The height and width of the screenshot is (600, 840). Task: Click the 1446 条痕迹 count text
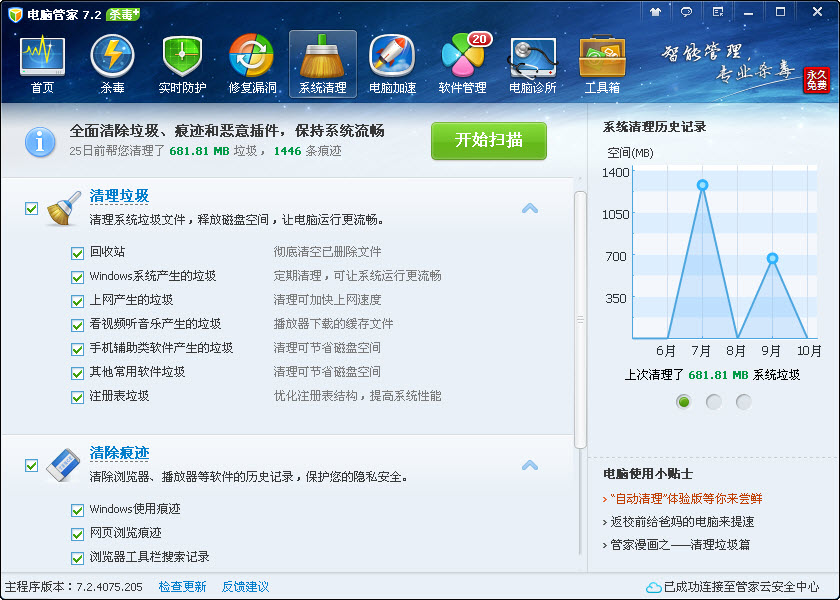pos(308,151)
